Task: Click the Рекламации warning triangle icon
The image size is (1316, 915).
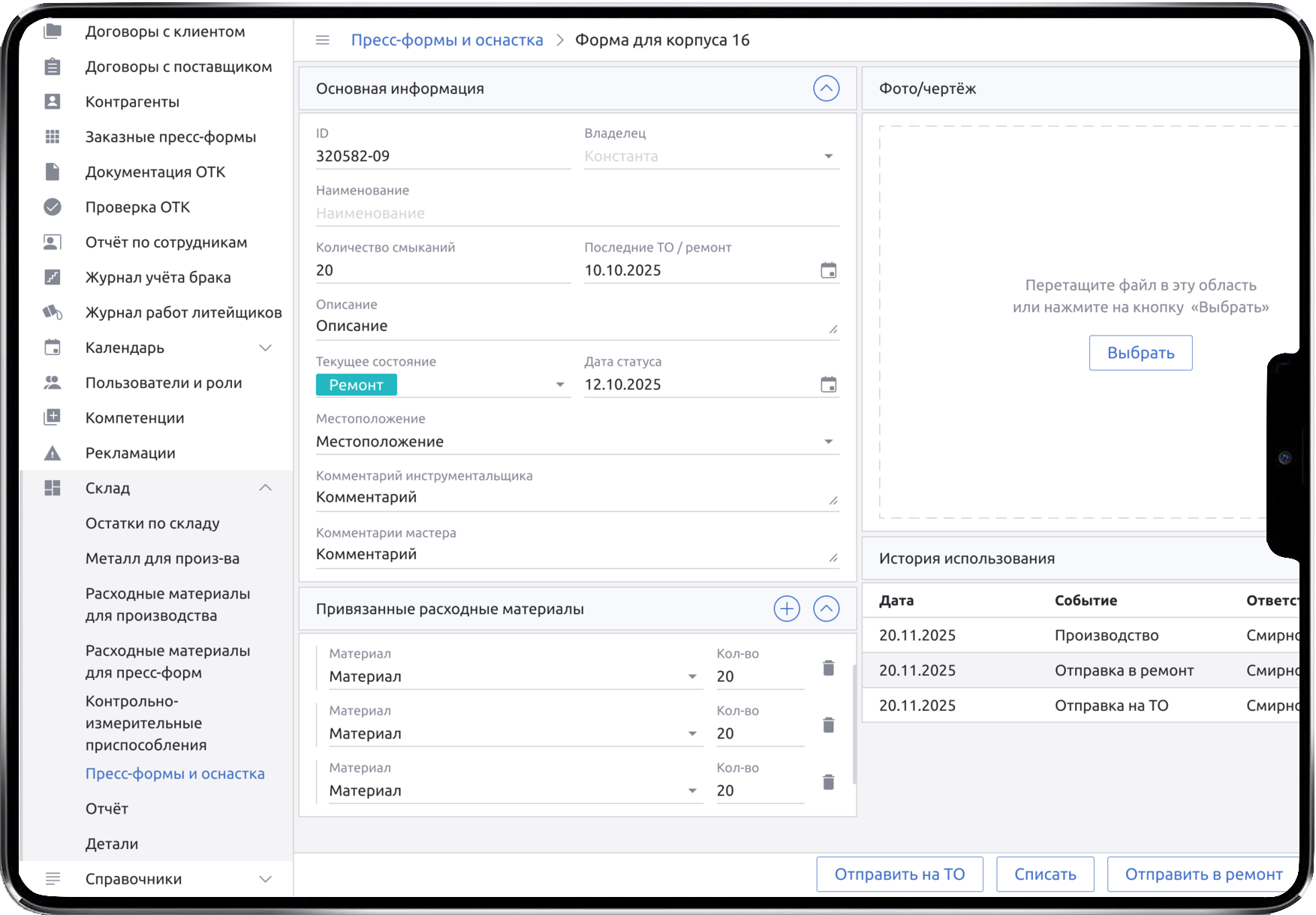Action: pos(53,453)
